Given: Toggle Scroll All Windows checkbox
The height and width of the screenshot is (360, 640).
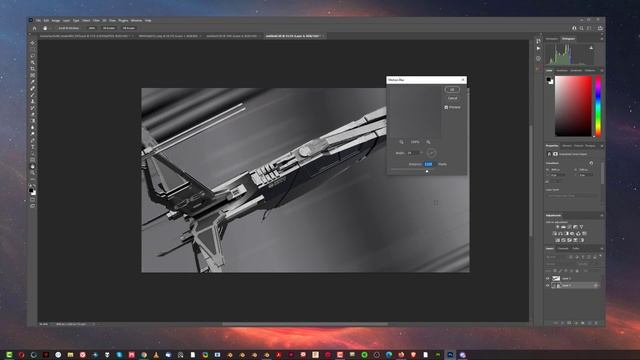Looking at the screenshot, I should click(x=56, y=28).
